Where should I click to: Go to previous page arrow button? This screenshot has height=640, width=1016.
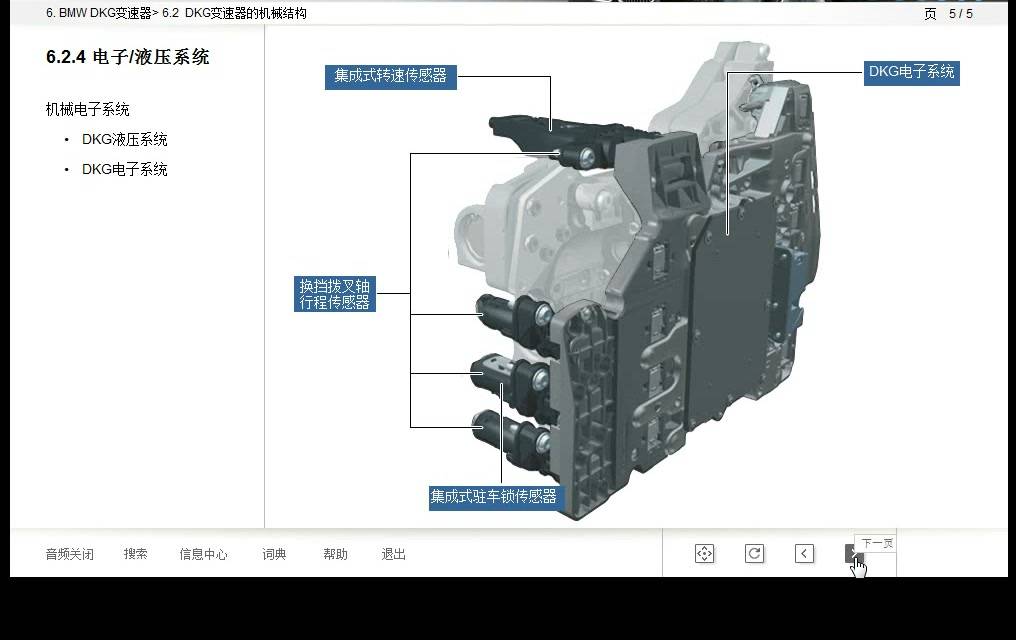click(804, 554)
